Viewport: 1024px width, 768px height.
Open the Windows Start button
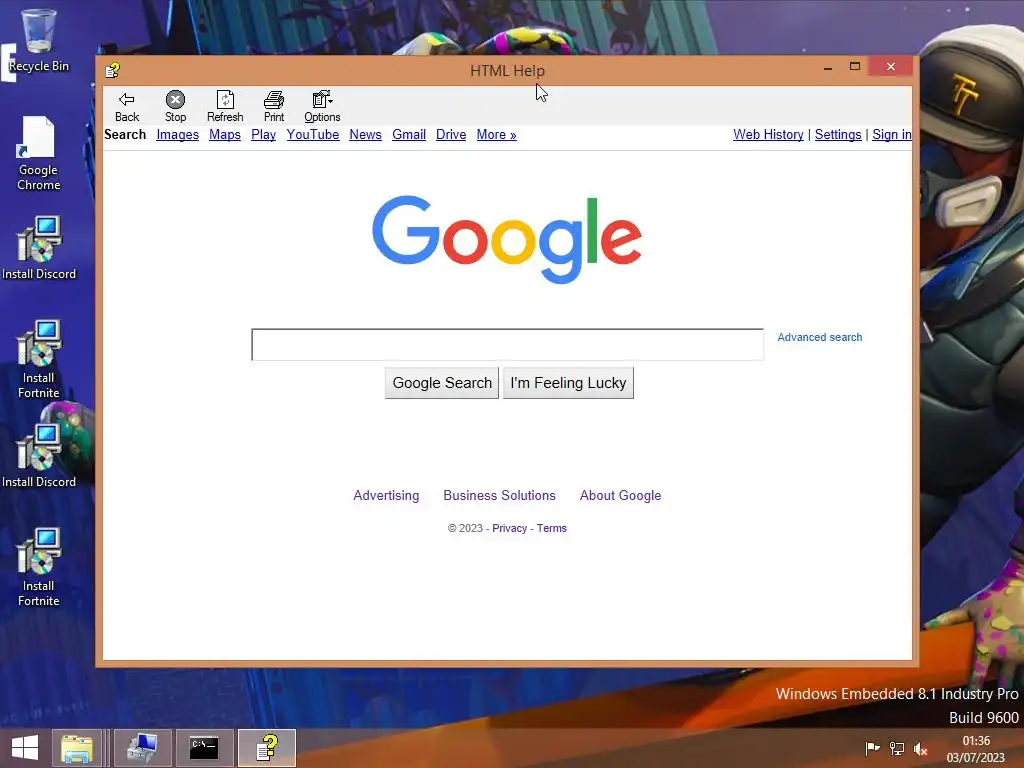[x=25, y=748]
